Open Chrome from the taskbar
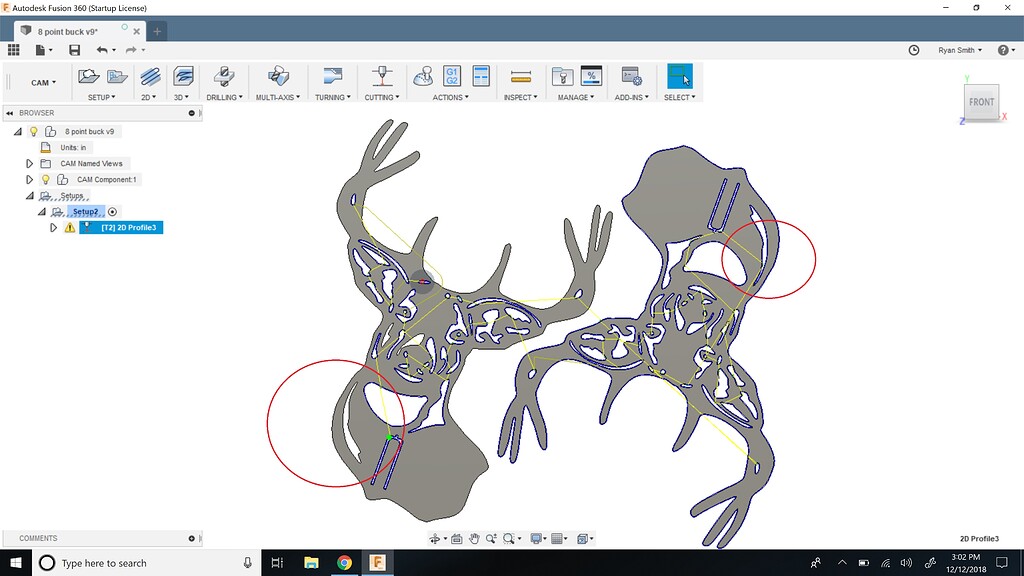Image resolution: width=1024 pixels, height=576 pixels. pyautogui.click(x=344, y=562)
